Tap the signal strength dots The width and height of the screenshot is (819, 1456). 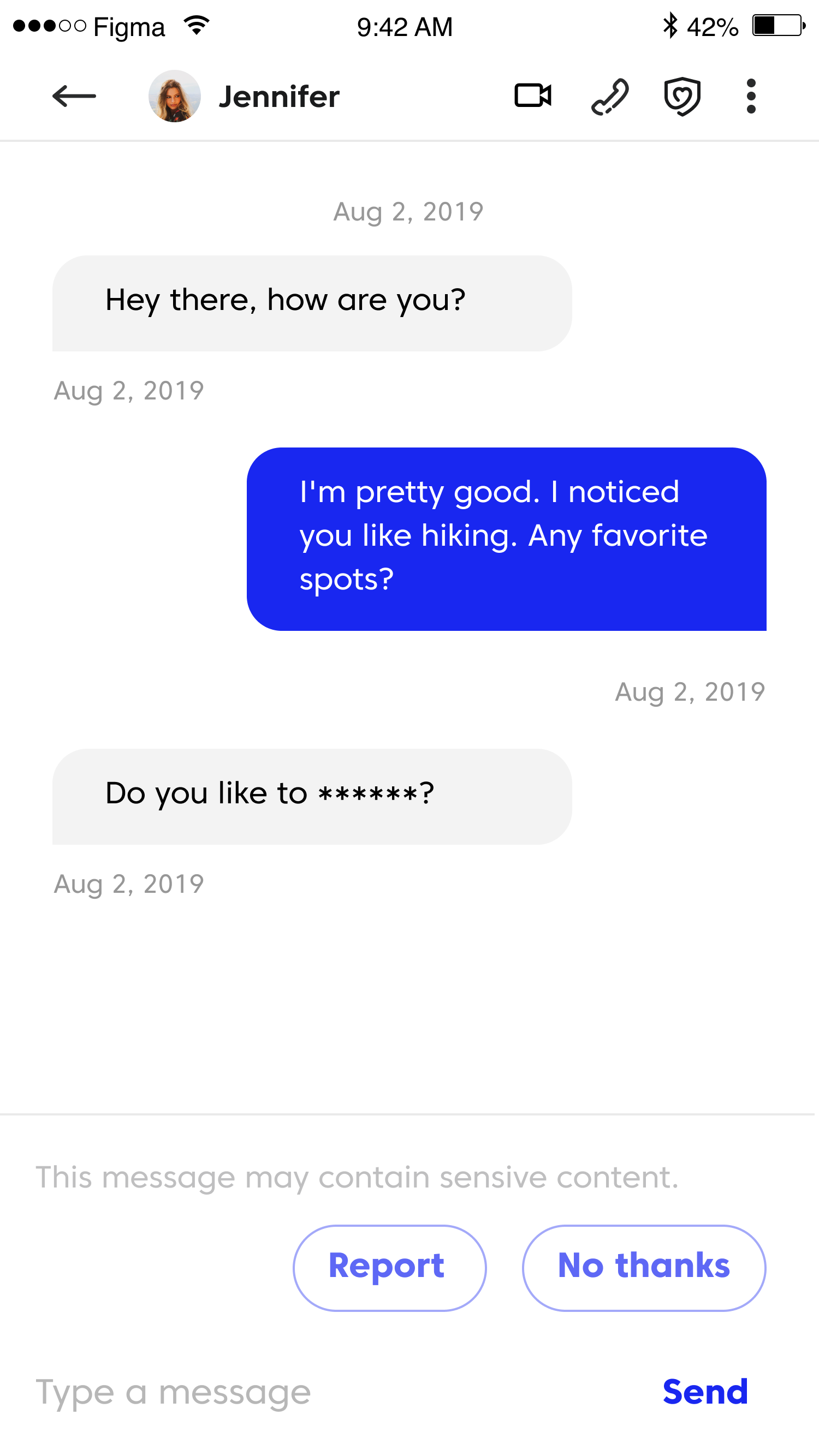(x=49, y=26)
